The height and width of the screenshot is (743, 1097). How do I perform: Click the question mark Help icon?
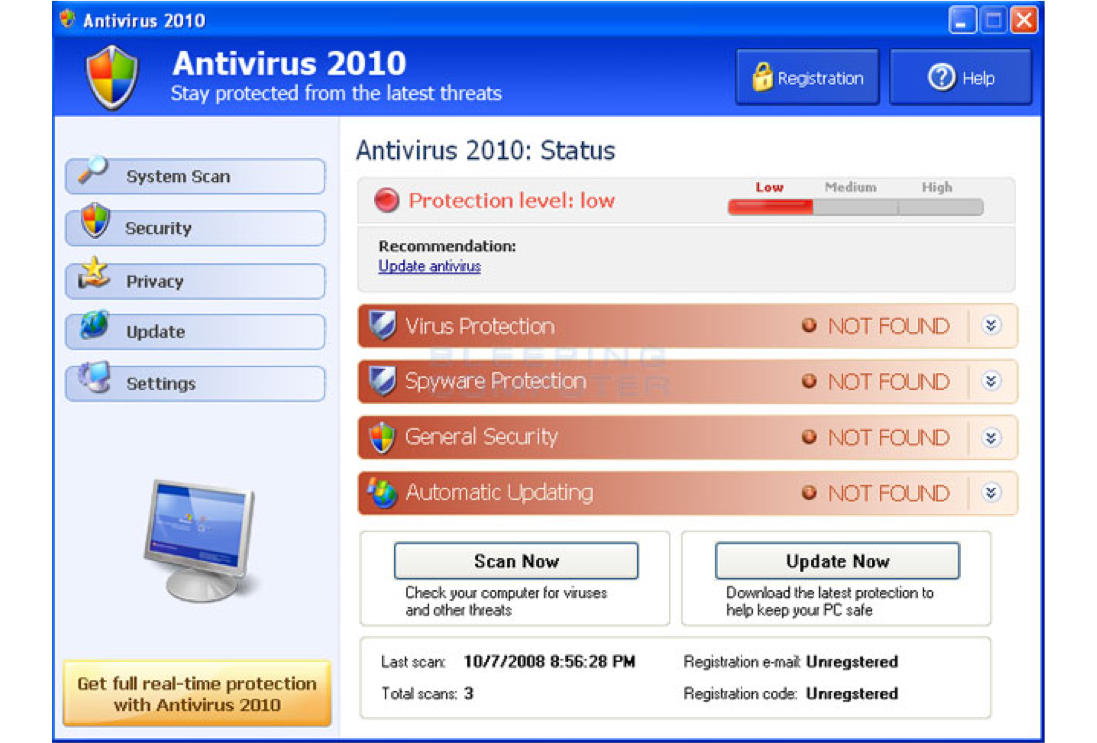pyautogui.click(x=941, y=78)
